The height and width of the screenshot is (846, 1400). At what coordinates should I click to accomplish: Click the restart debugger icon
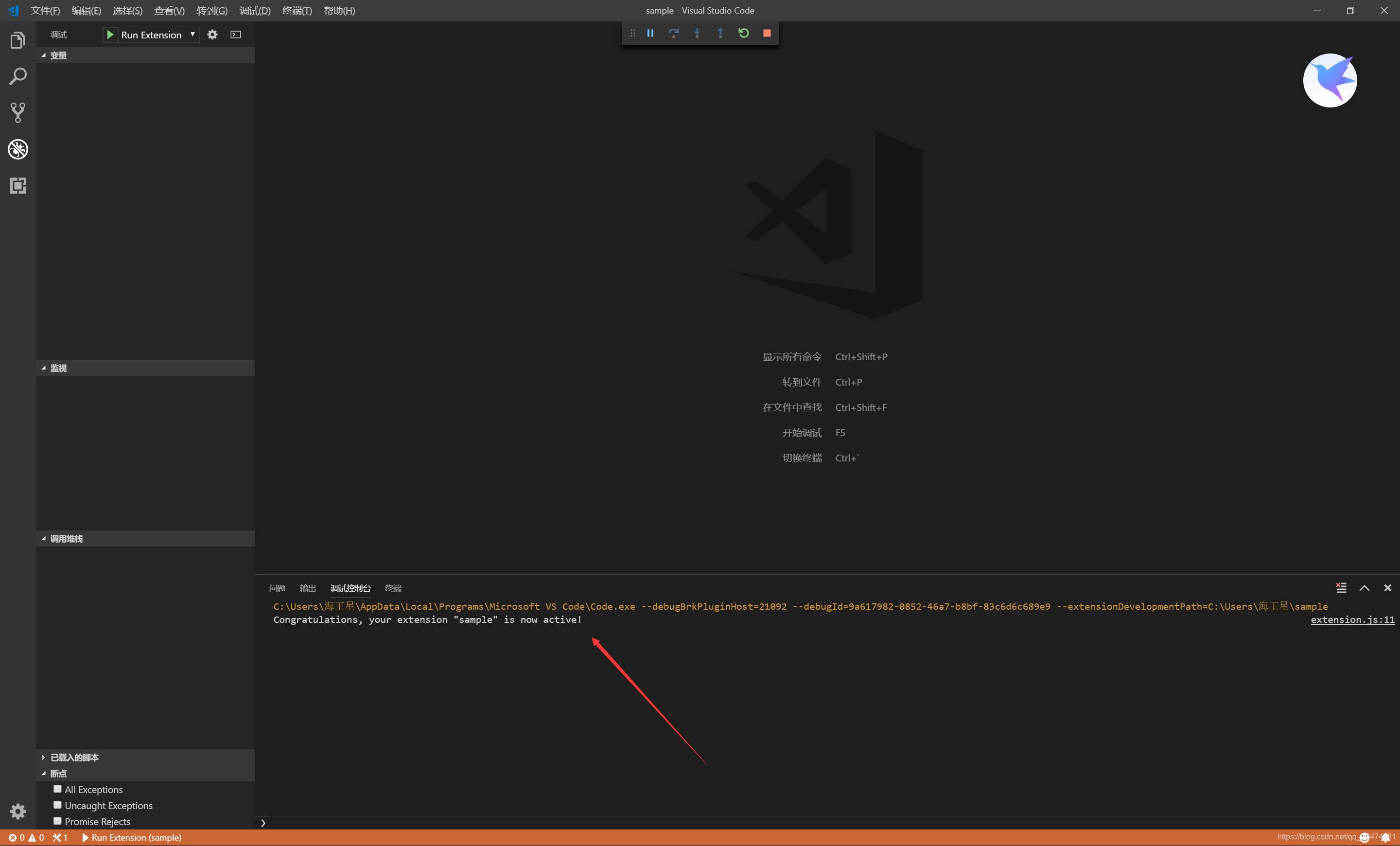[x=744, y=33]
